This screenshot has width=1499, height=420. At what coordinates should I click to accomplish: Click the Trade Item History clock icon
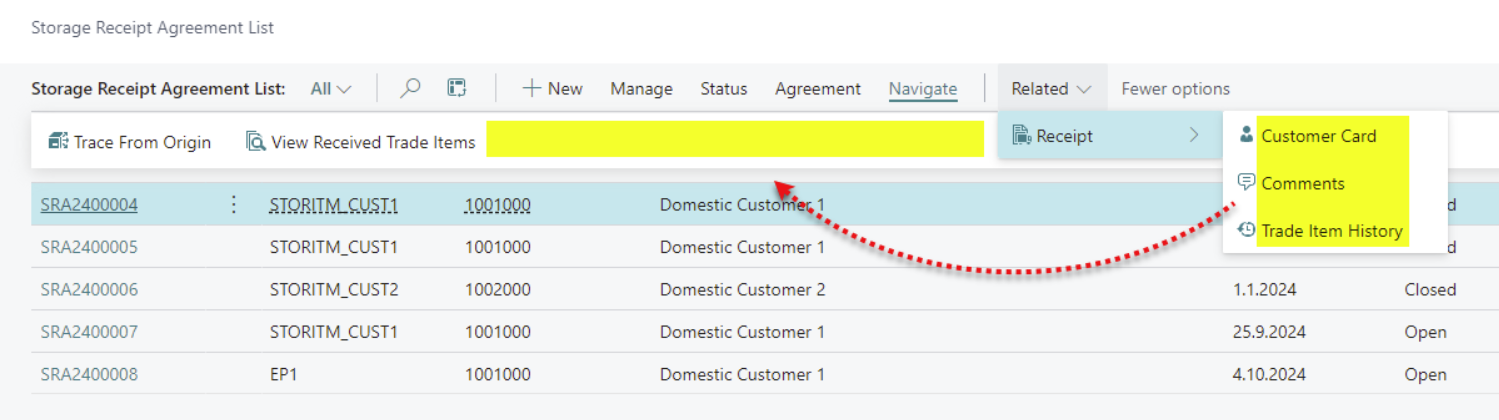1246,230
